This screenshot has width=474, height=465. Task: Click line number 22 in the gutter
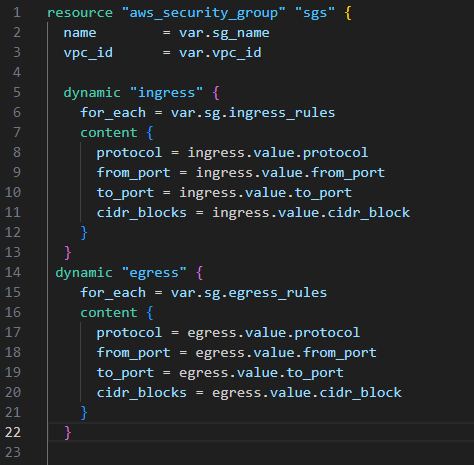[x=13, y=433]
